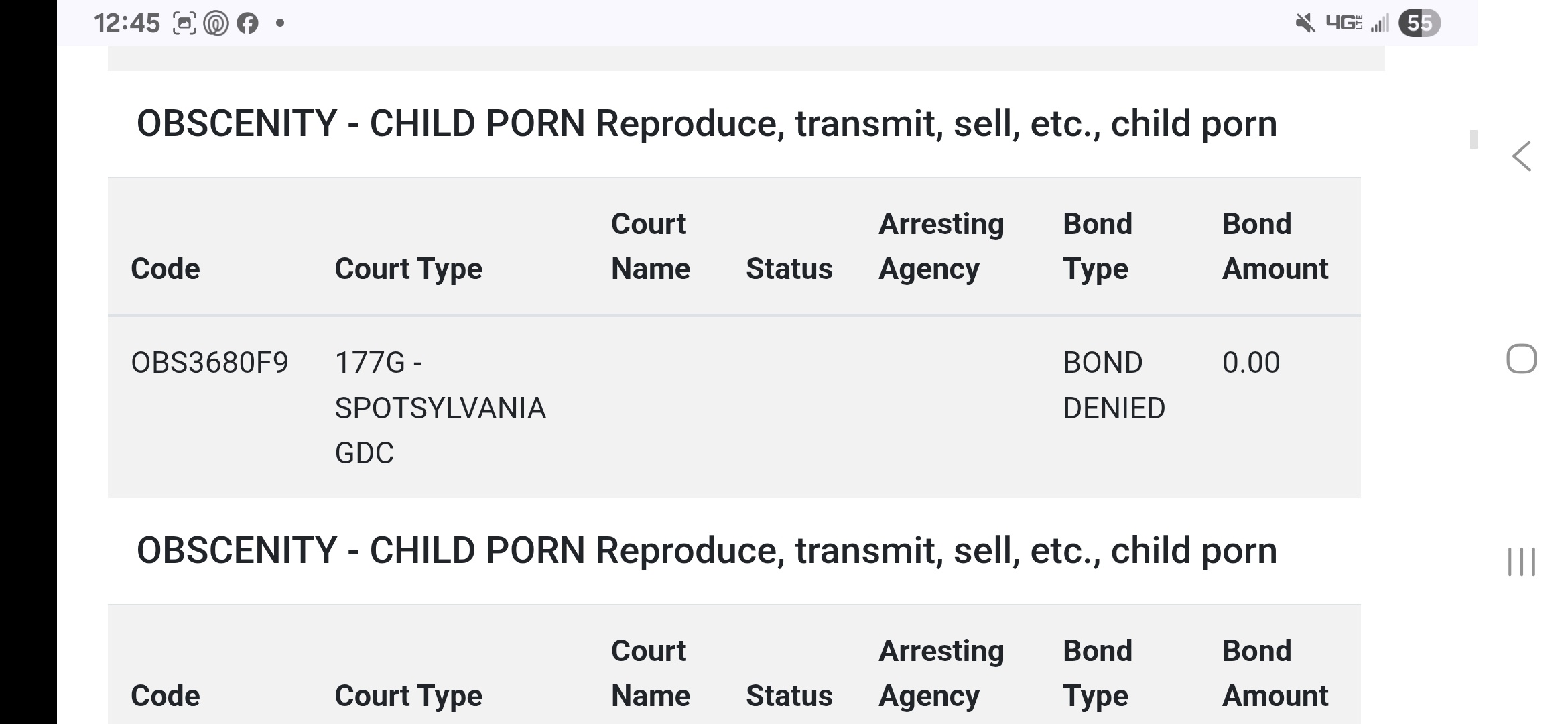1568x724 pixels.
Task: Select the 177G - SPOTSYLVANIA GDC cell
Action: coord(440,408)
